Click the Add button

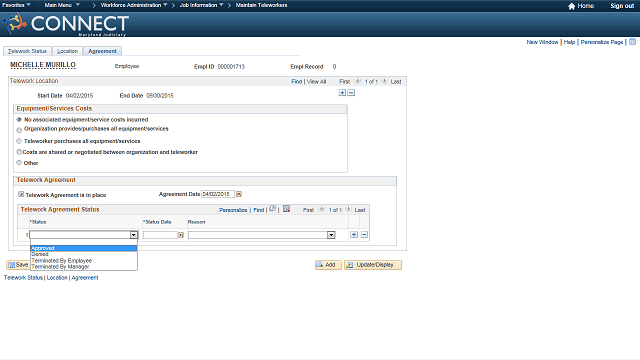pyautogui.click(x=328, y=265)
